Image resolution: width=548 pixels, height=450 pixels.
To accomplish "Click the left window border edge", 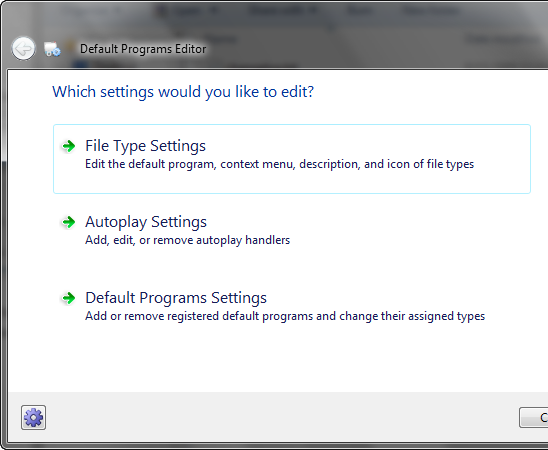I will point(3,245).
